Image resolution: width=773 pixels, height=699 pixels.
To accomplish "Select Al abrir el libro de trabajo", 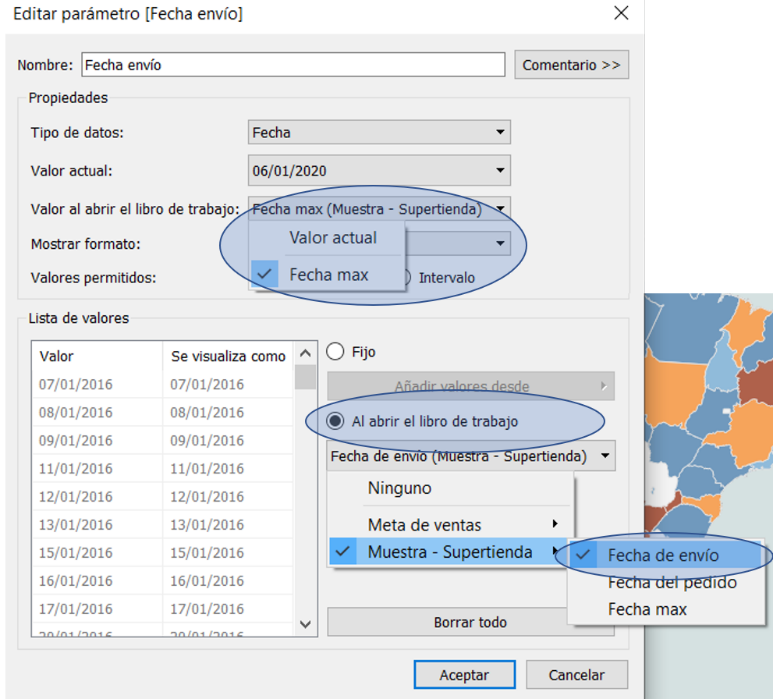I will (x=337, y=422).
